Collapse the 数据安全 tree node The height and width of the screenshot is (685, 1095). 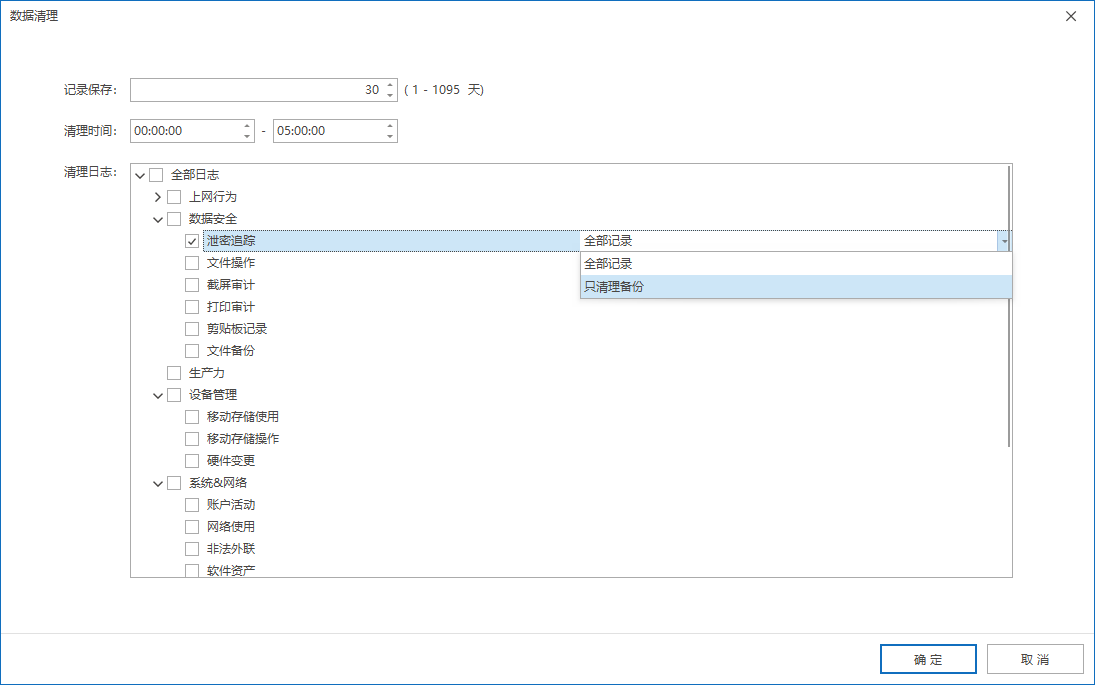tap(158, 219)
